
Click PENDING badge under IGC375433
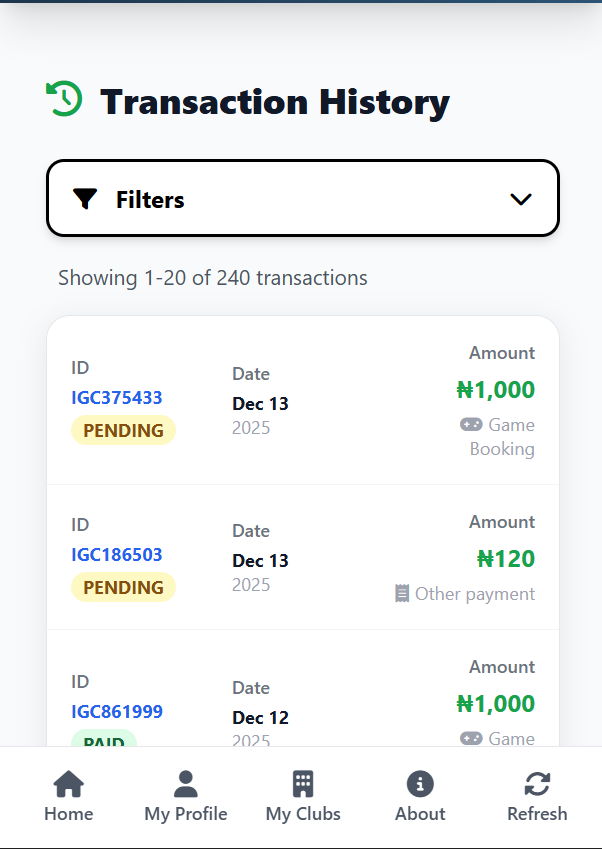[x=123, y=431]
